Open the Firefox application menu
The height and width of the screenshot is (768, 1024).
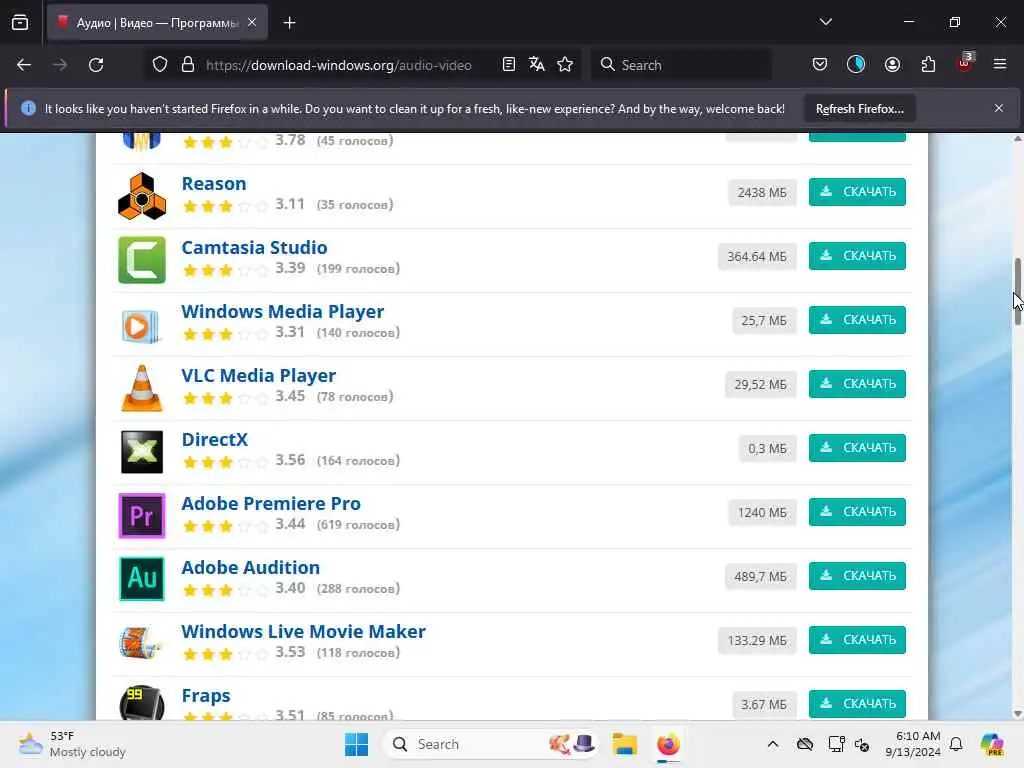point(1000,64)
